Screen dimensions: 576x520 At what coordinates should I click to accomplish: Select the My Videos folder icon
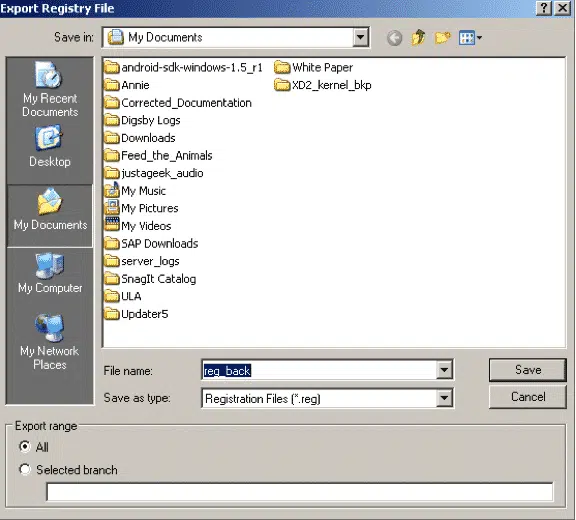(112, 225)
